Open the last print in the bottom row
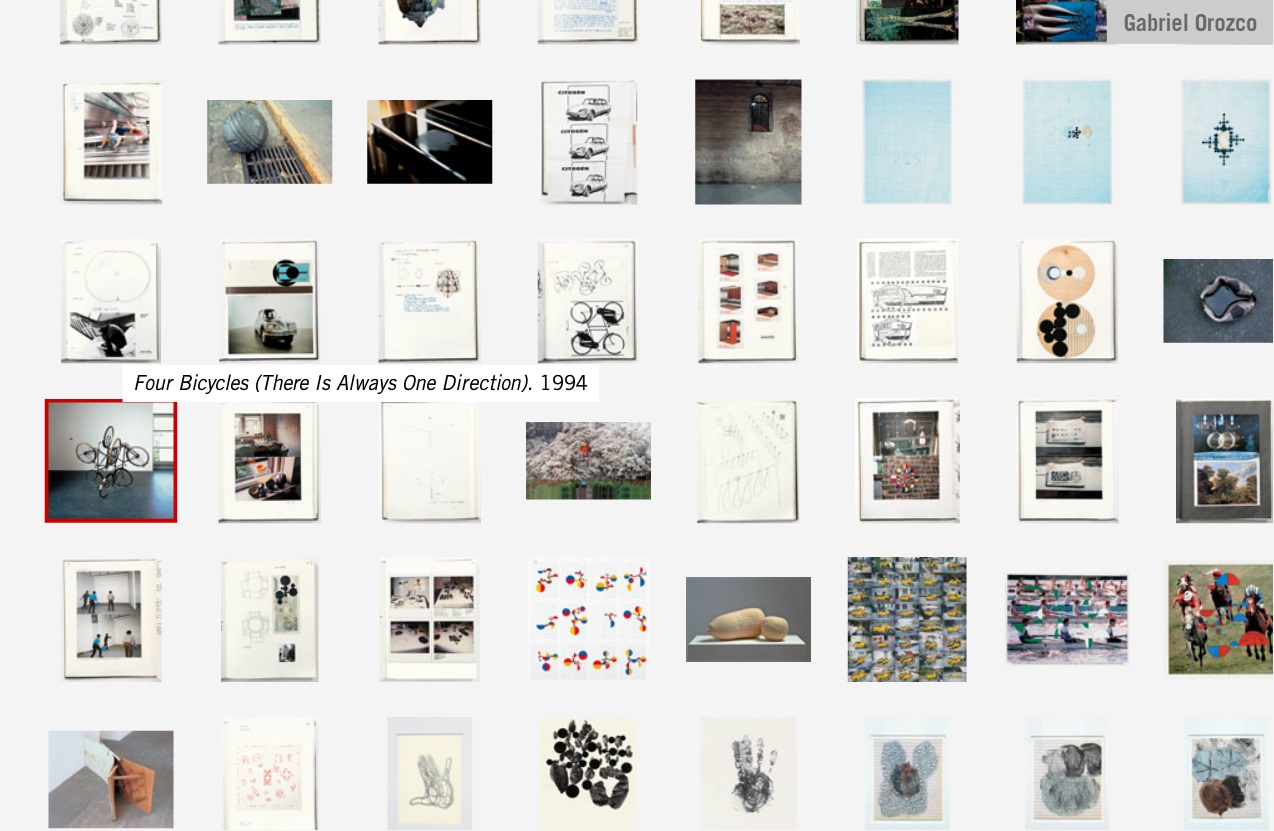Image resolution: width=1274 pixels, height=831 pixels. [1226, 774]
